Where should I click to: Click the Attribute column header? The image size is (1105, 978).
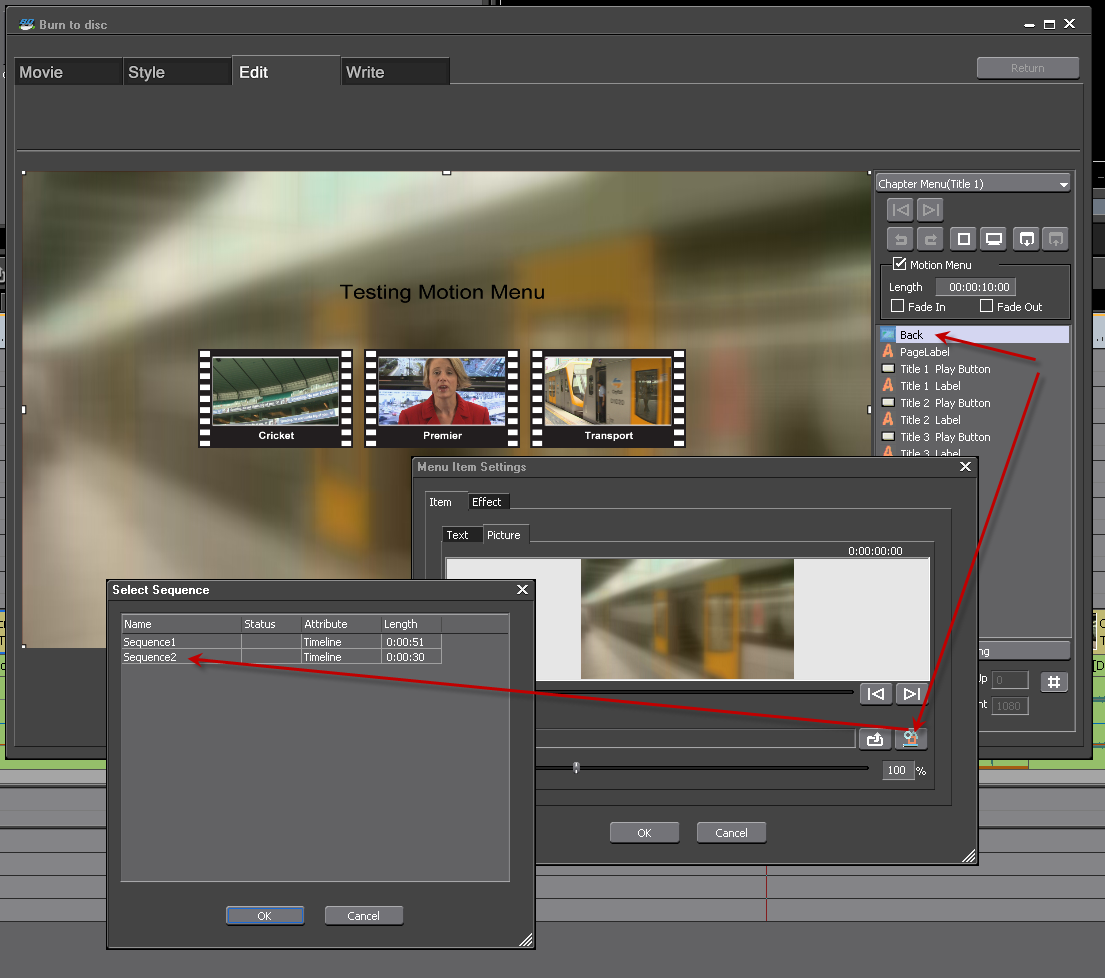coord(341,624)
